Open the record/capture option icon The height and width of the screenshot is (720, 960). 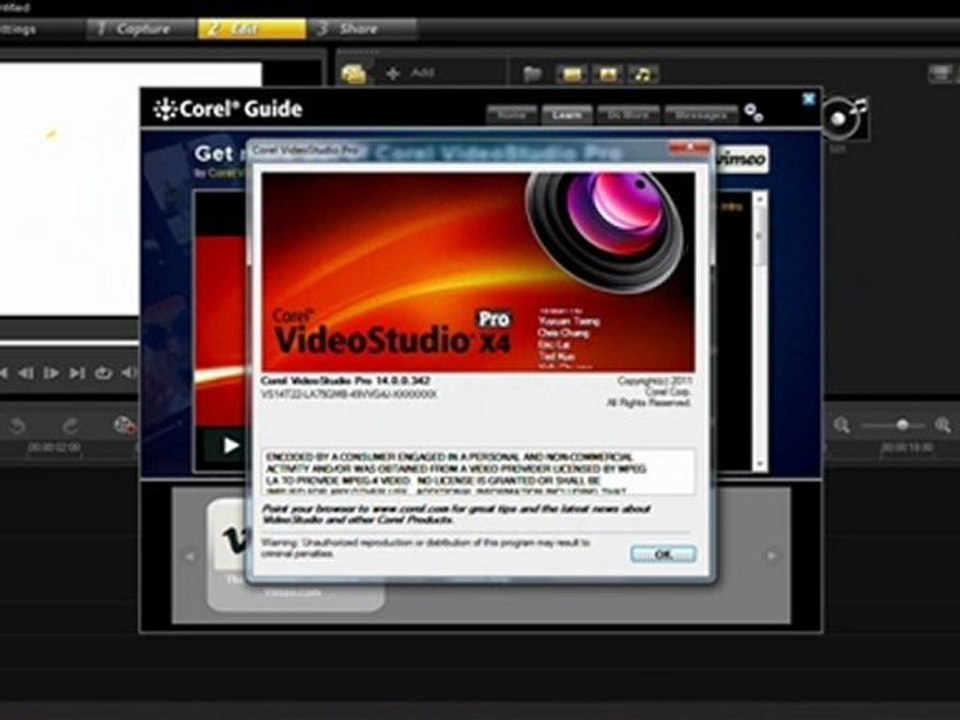[124, 425]
